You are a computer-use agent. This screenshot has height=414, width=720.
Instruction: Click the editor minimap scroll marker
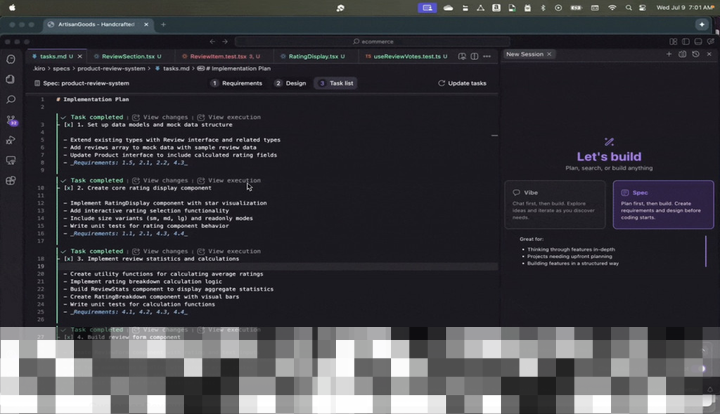495,136
